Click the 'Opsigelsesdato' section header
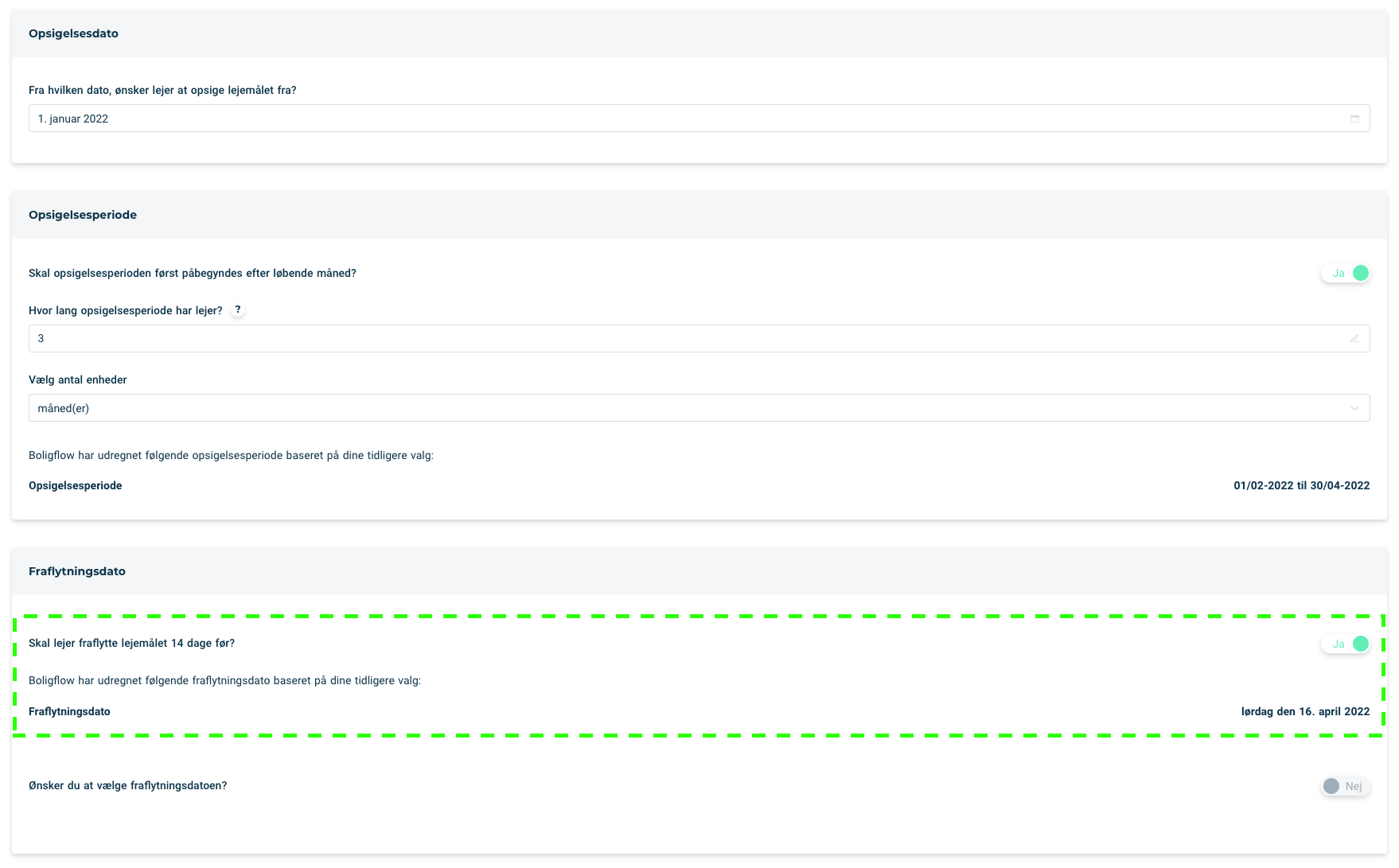This screenshot has width=1399, height=868. click(699, 33)
